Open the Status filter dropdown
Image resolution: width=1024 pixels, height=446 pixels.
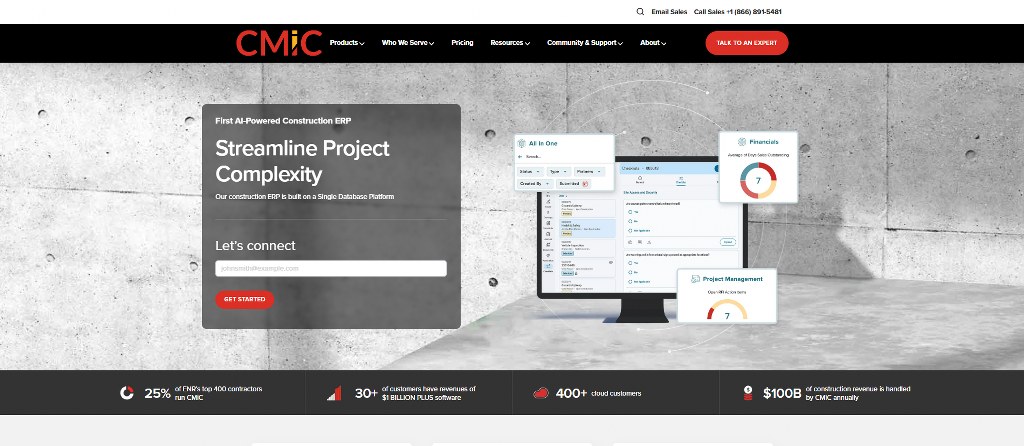tap(530, 172)
